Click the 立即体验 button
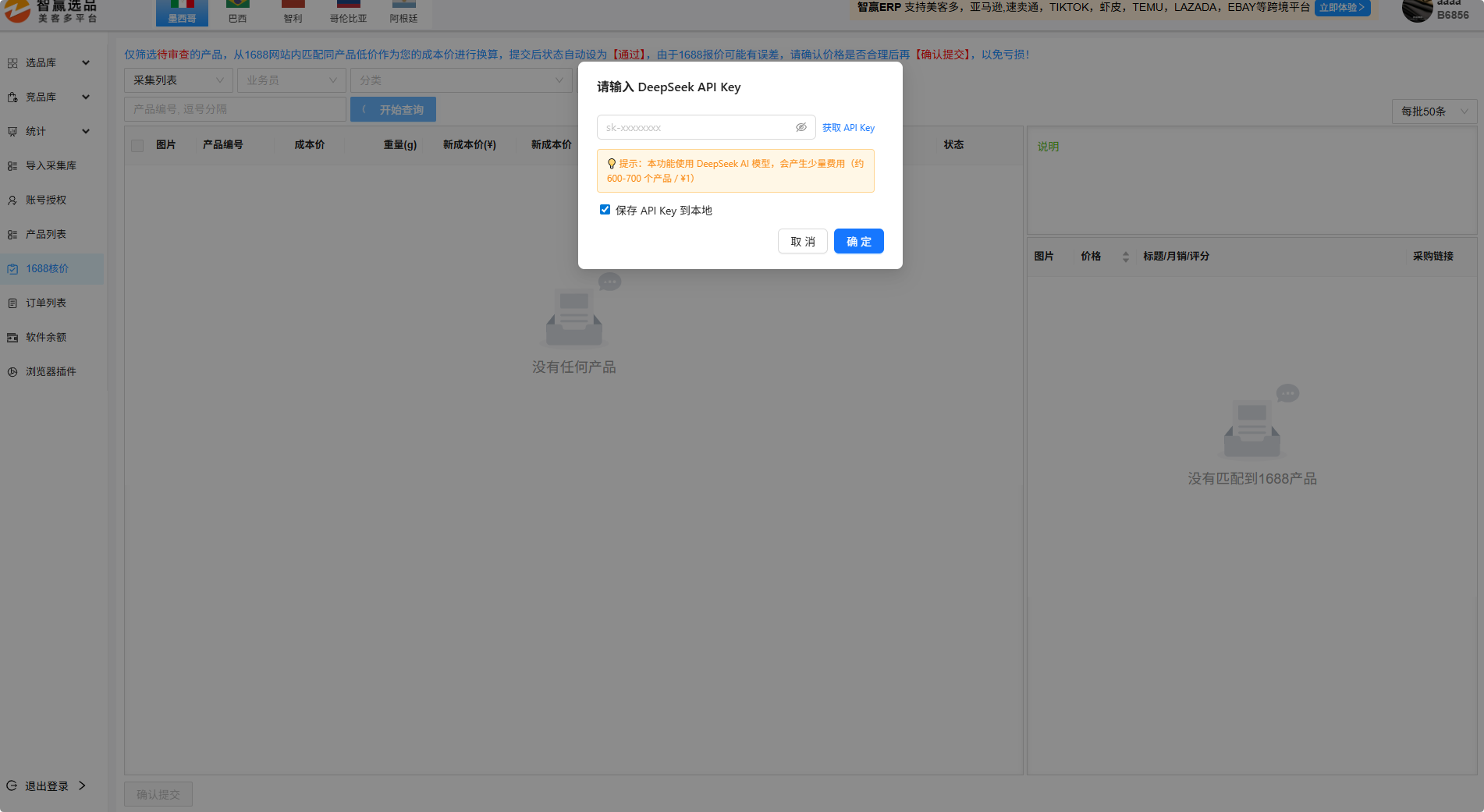 (x=1342, y=8)
